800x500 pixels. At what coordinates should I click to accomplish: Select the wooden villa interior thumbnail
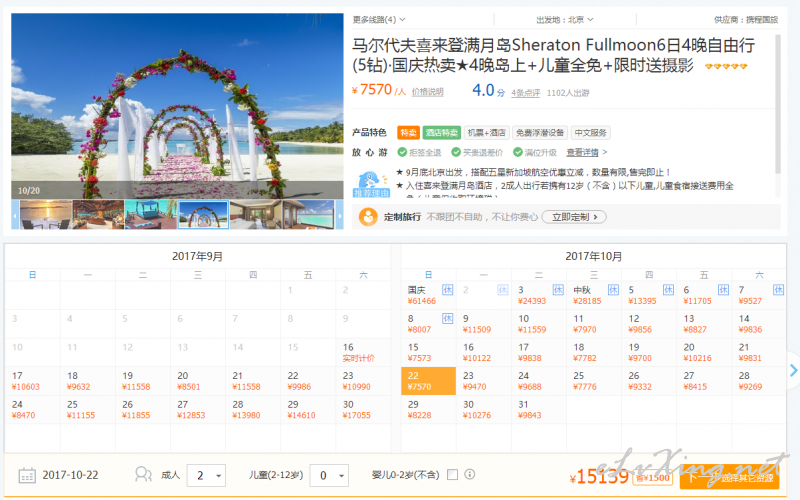click(x=98, y=214)
